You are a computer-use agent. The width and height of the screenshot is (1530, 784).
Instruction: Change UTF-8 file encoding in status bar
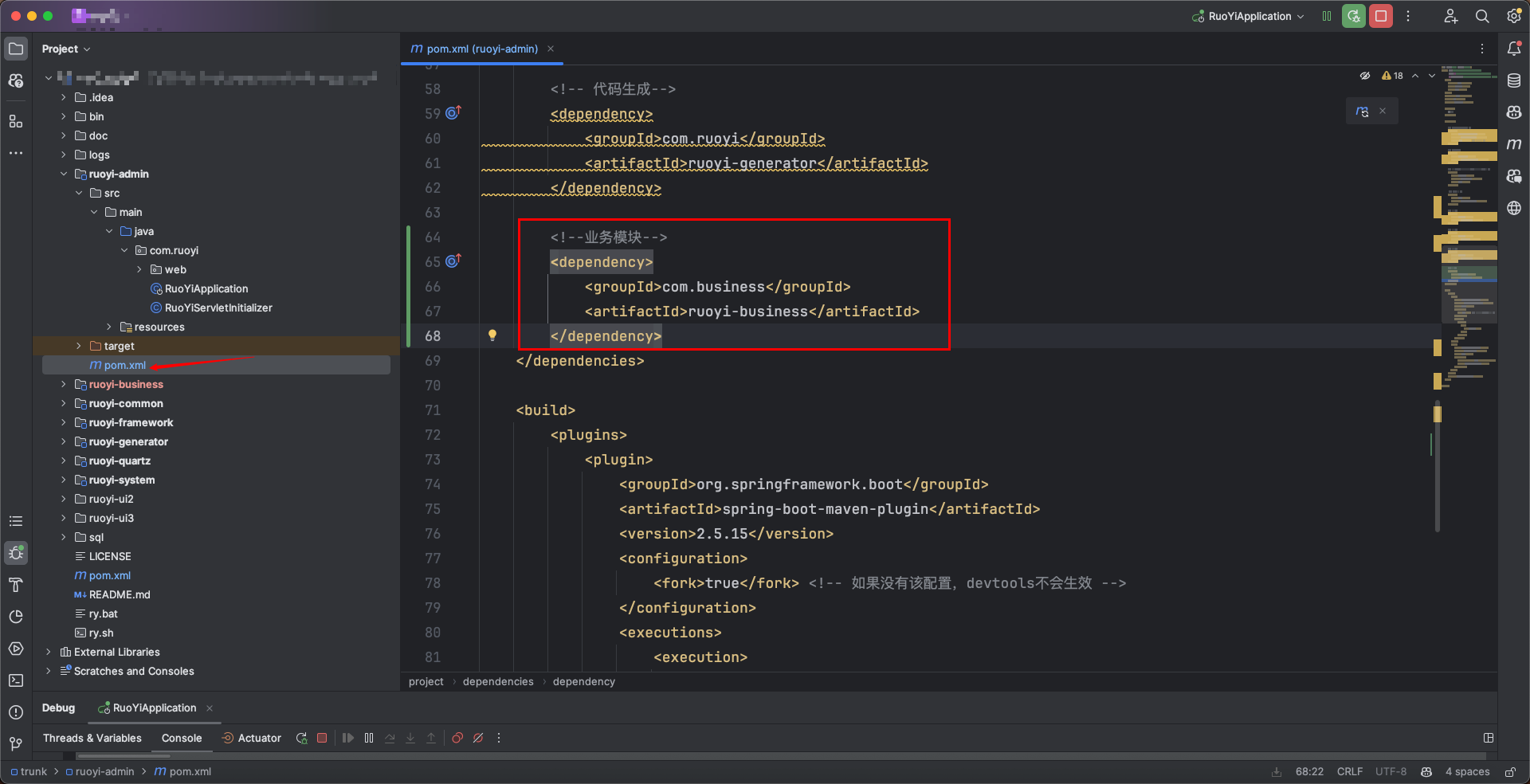pos(1391,771)
